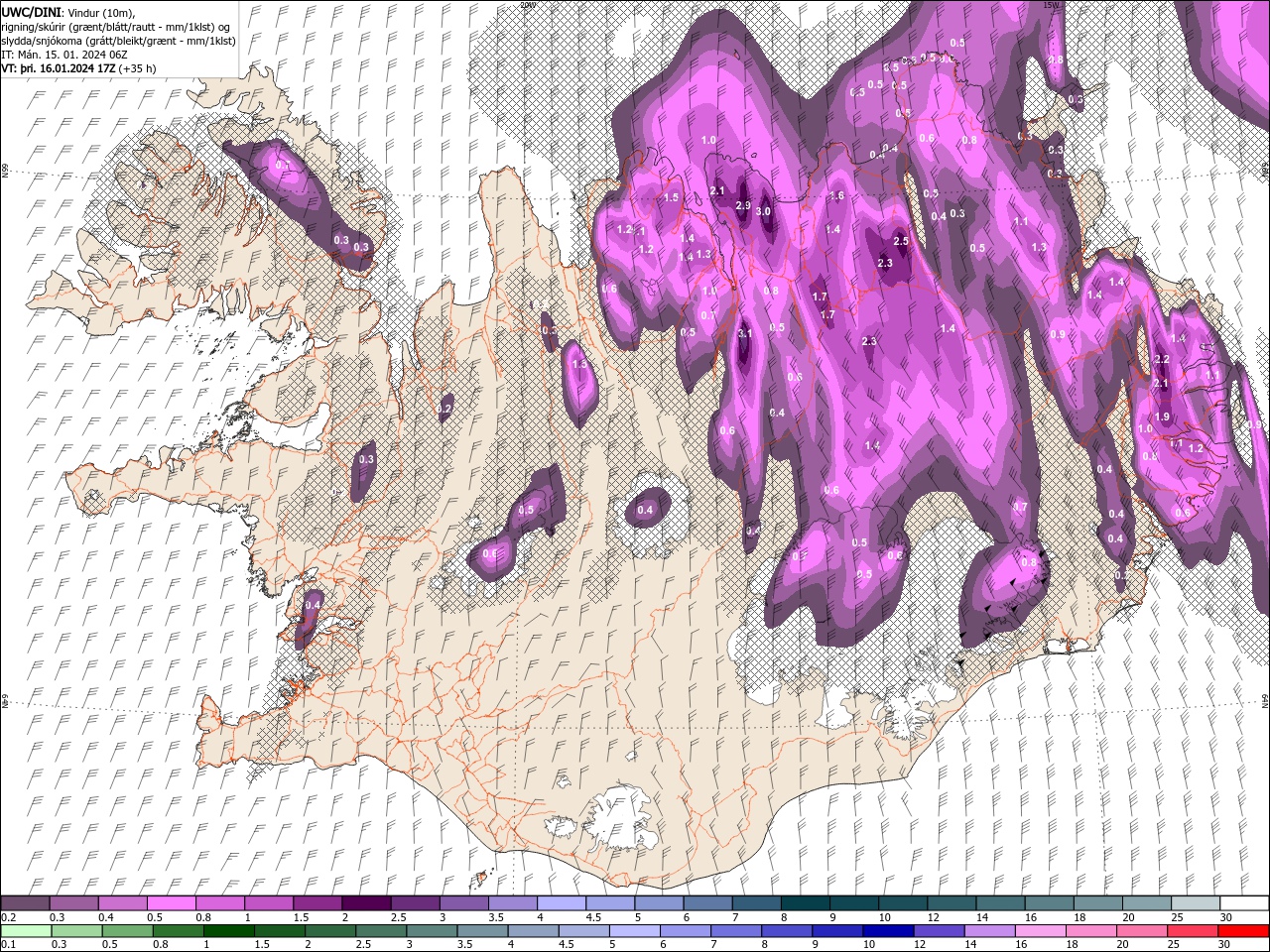Click the '20W' longitude label on the top edge
Screen dimensions: 1270x952
pyautogui.click(x=527, y=5)
